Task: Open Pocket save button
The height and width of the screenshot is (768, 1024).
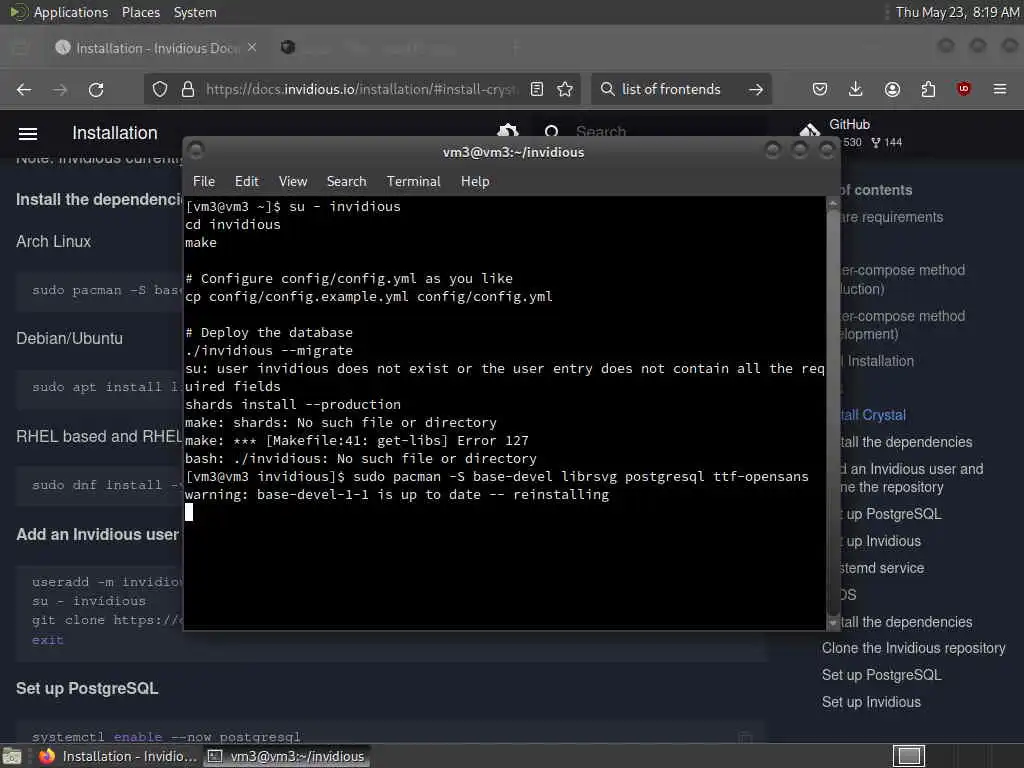Action: tap(820, 89)
